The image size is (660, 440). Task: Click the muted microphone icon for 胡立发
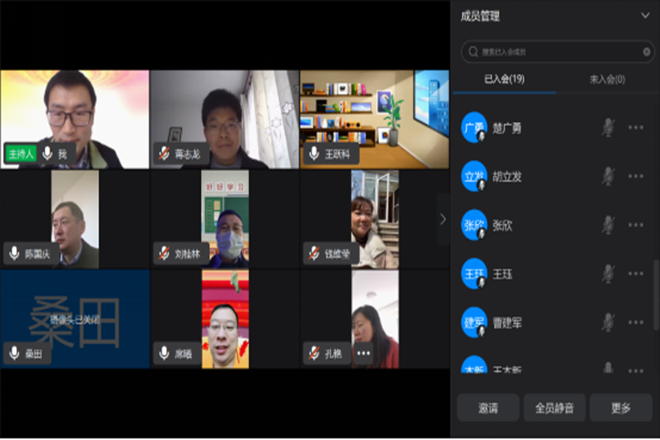point(607,176)
